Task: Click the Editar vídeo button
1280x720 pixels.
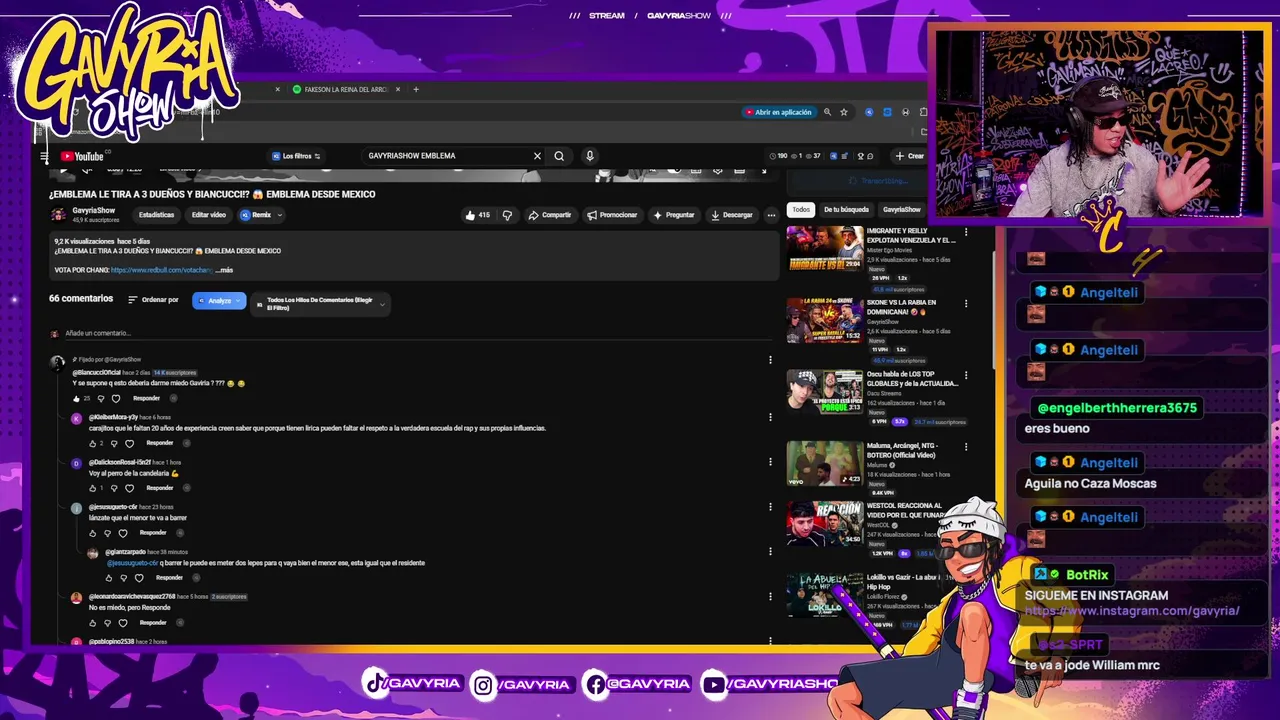Action: pos(209,215)
